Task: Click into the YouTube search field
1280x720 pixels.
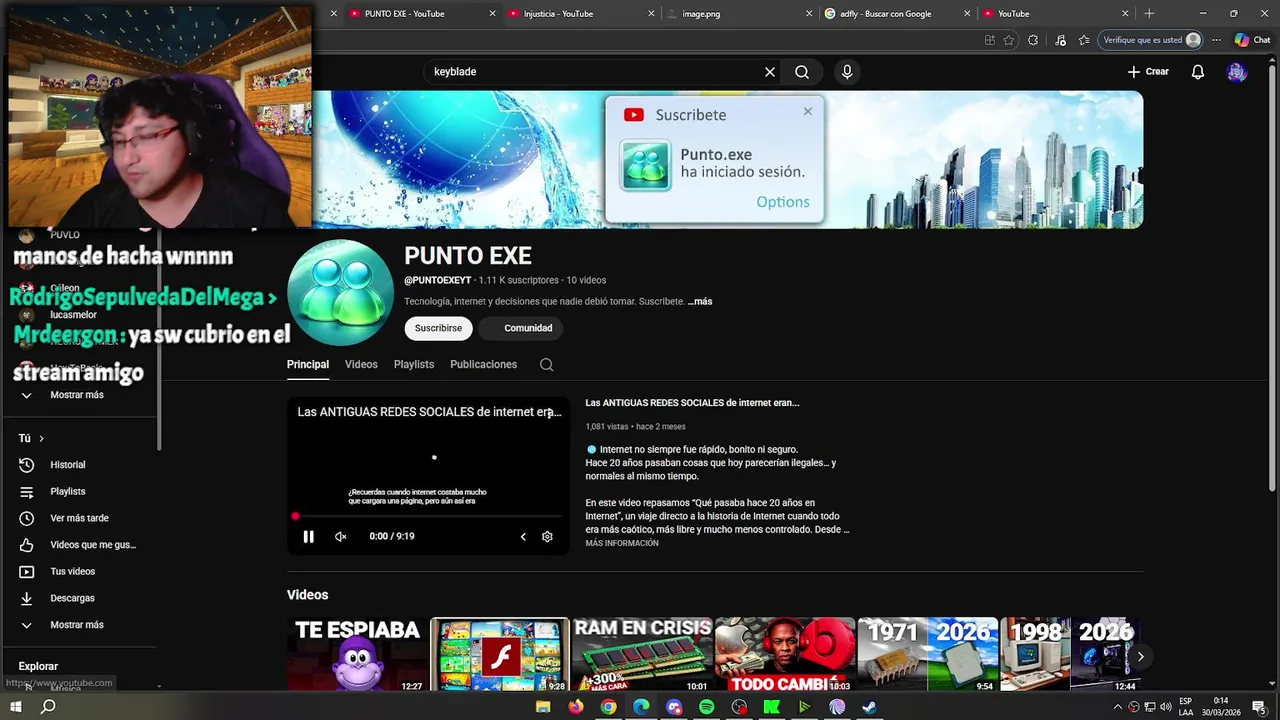Action: click(595, 72)
